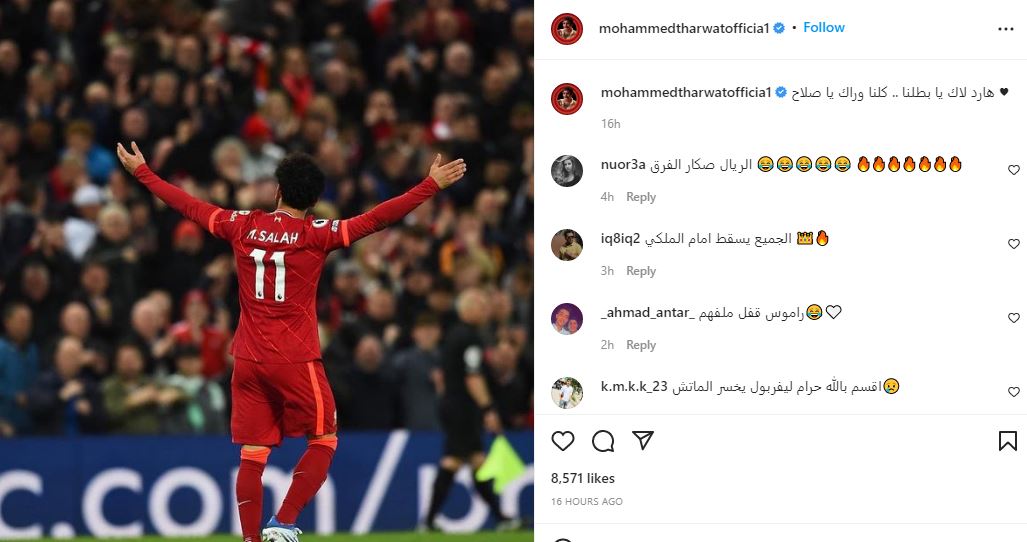The height and width of the screenshot is (542, 1027).
Task: Like _ahmad_antar_'s comment heart
Action: click(x=1013, y=318)
